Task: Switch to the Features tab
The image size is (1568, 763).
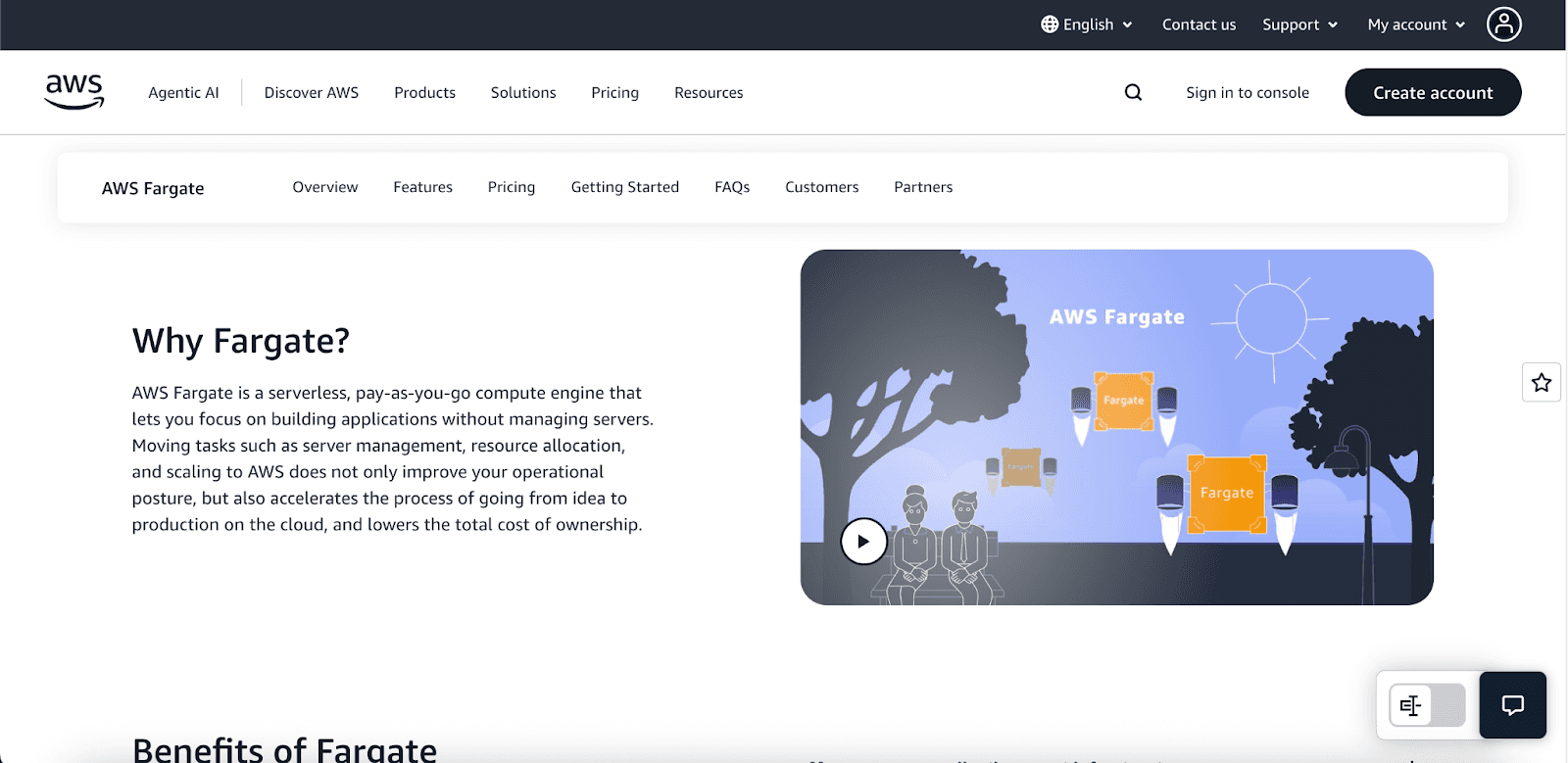Action: pyautogui.click(x=422, y=187)
